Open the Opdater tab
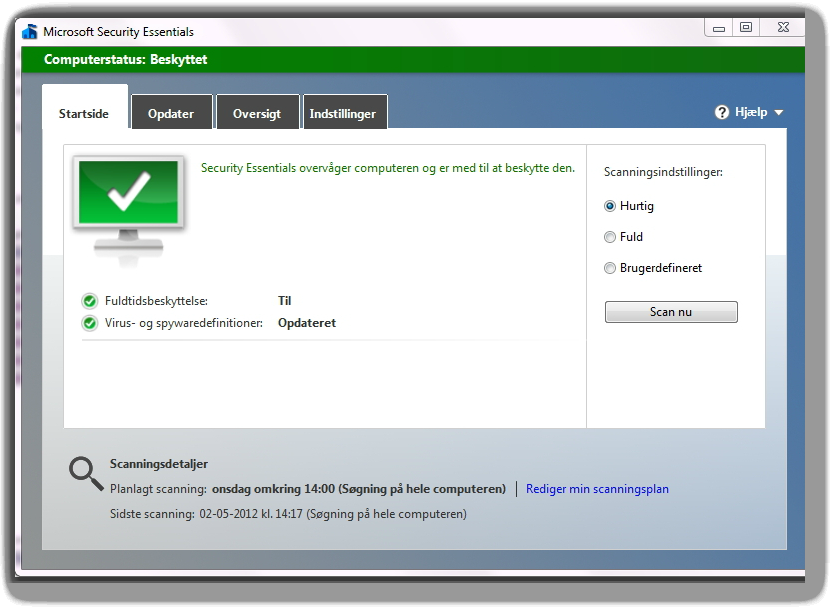The width and height of the screenshot is (830, 608). (172, 112)
